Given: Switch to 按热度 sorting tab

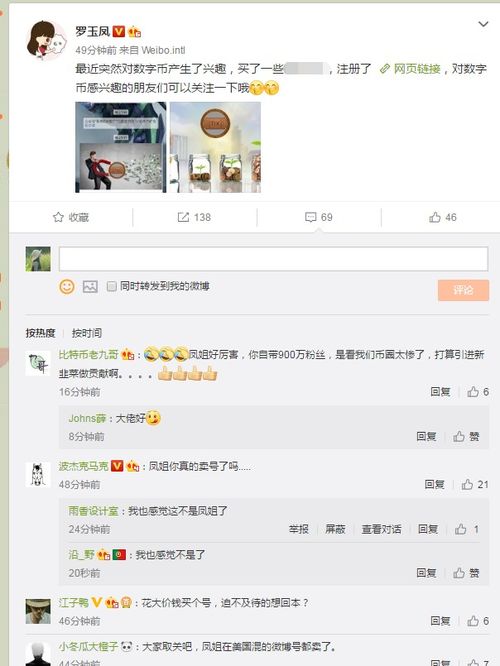Looking at the screenshot, I should (x=40, y=333).
